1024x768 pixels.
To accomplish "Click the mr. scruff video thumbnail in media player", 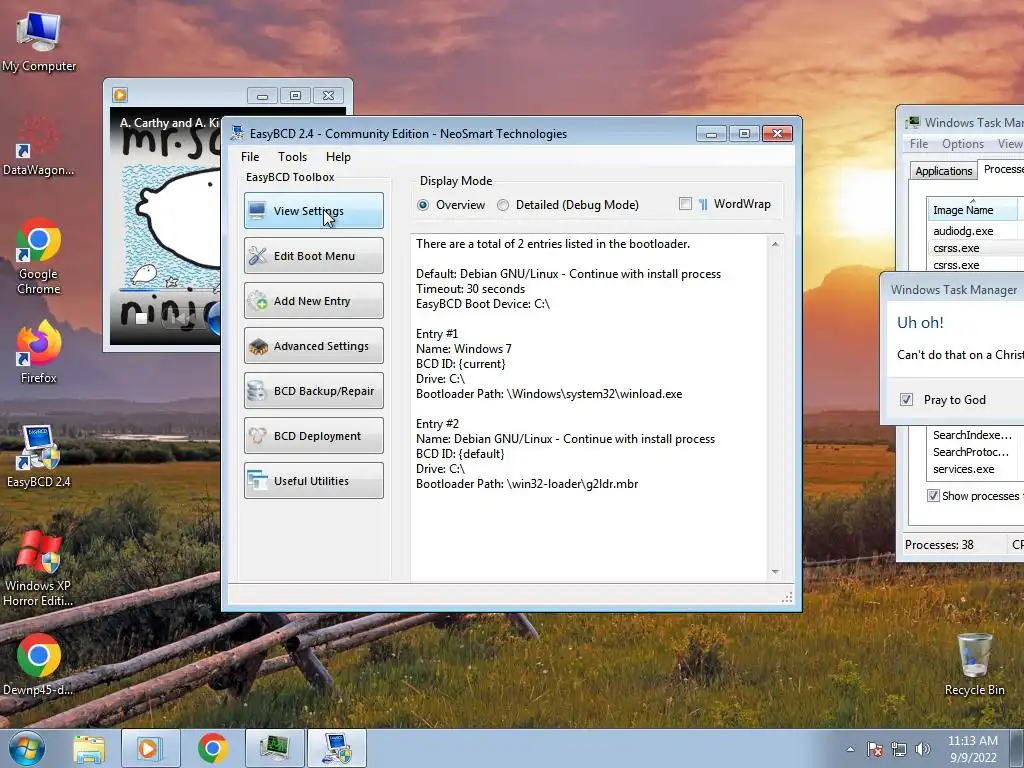I will point(165,227).
